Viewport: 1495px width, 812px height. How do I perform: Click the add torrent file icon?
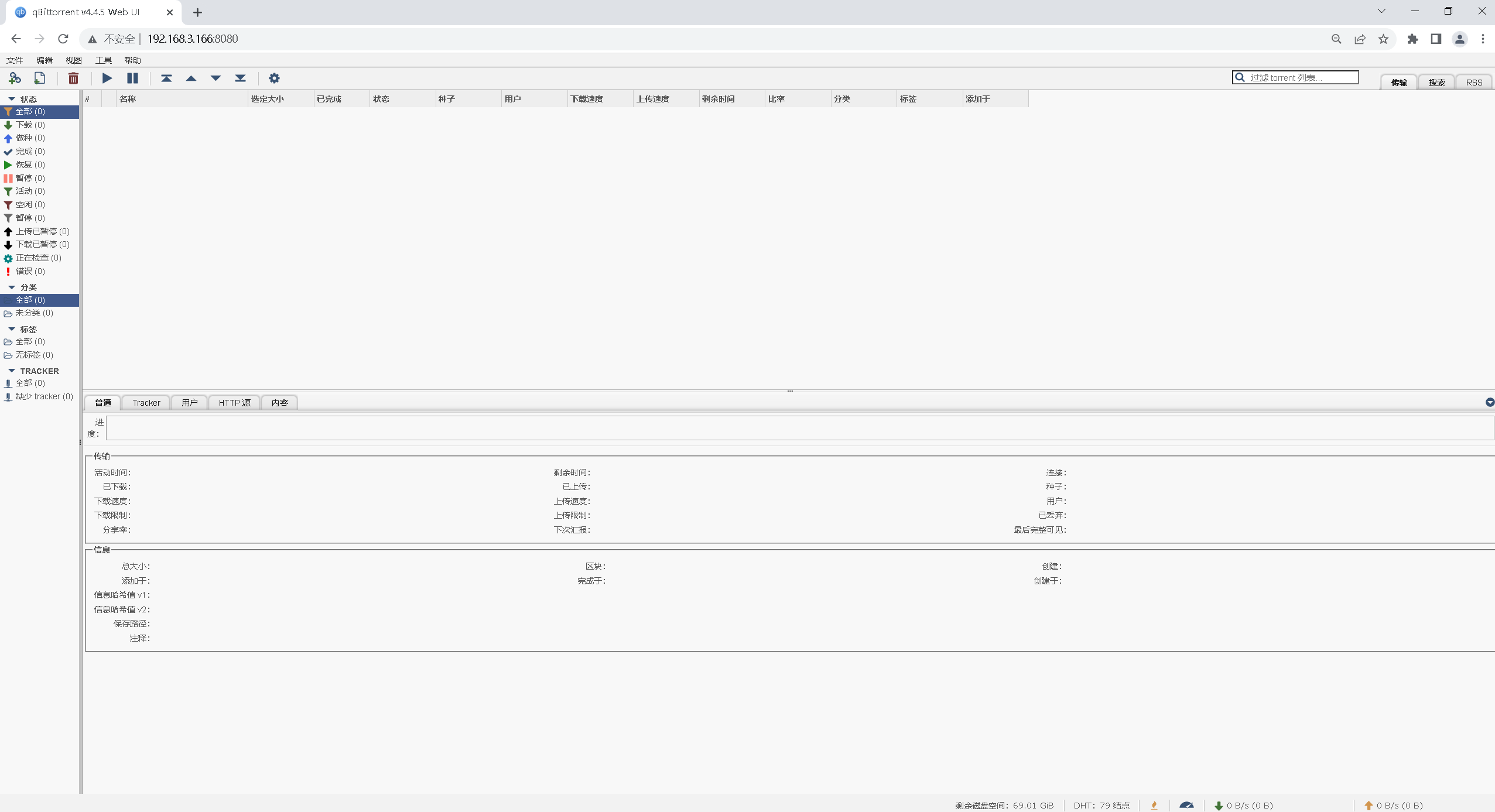point(40,78)
